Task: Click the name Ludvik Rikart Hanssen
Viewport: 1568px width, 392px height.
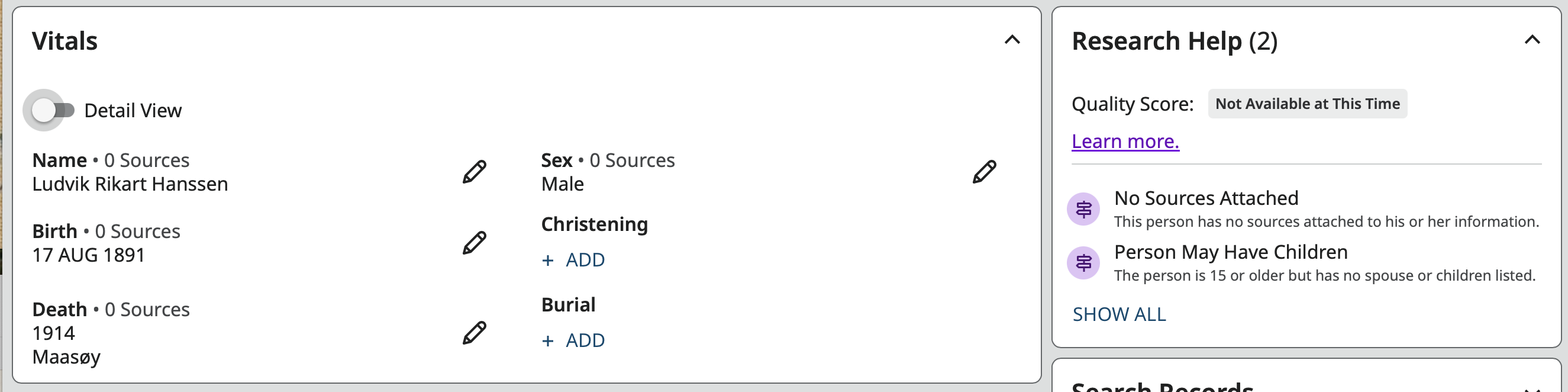Action: pos(130,184)
